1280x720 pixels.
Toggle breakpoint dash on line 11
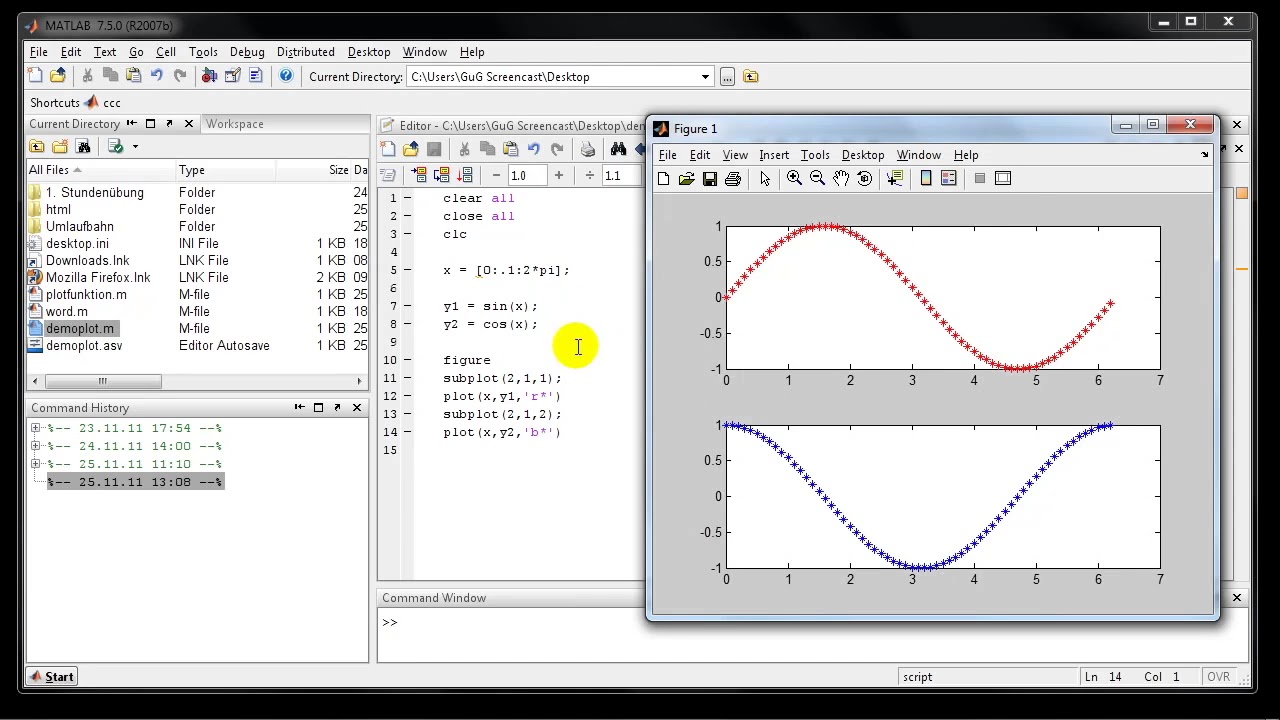pos(408,378)
